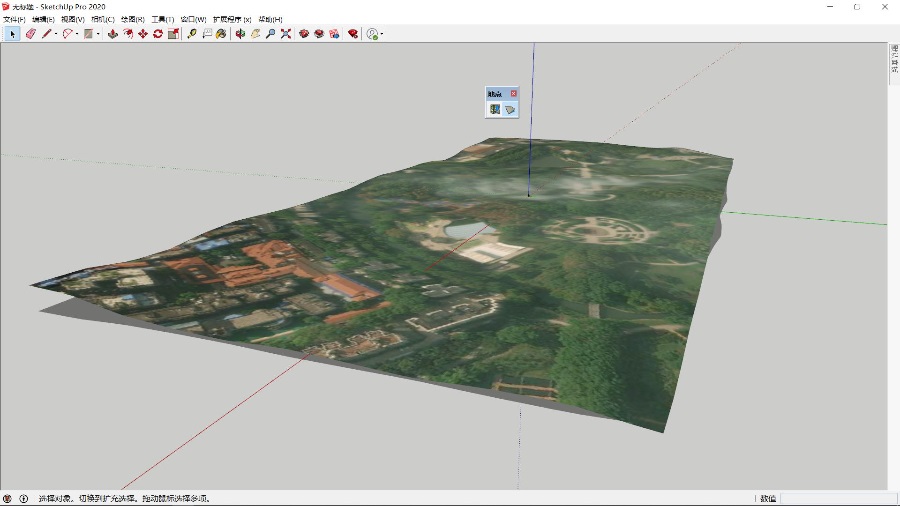Toggle Terrain icon in floating toolbar

tap(510, 109)
